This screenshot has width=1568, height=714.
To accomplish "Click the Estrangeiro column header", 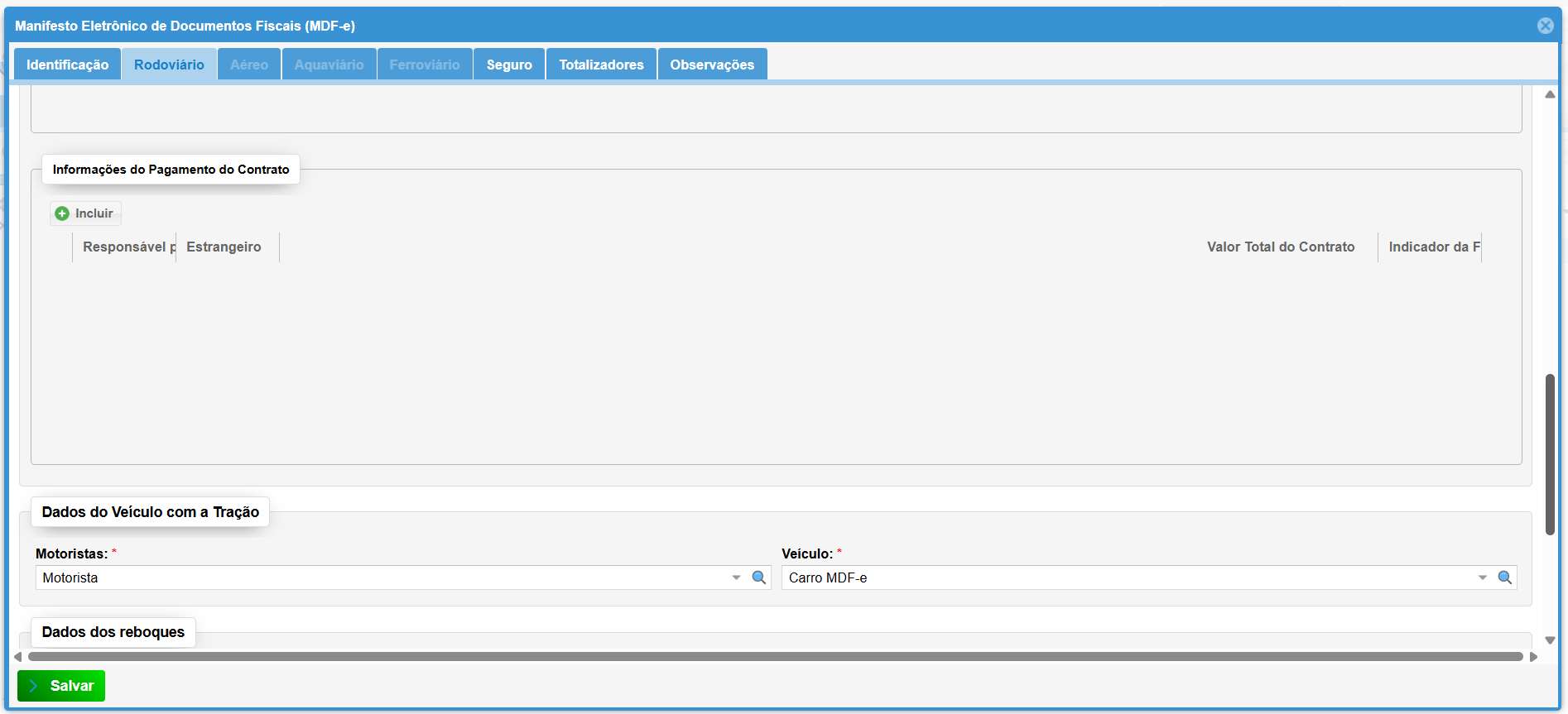I will pos(228,247).
